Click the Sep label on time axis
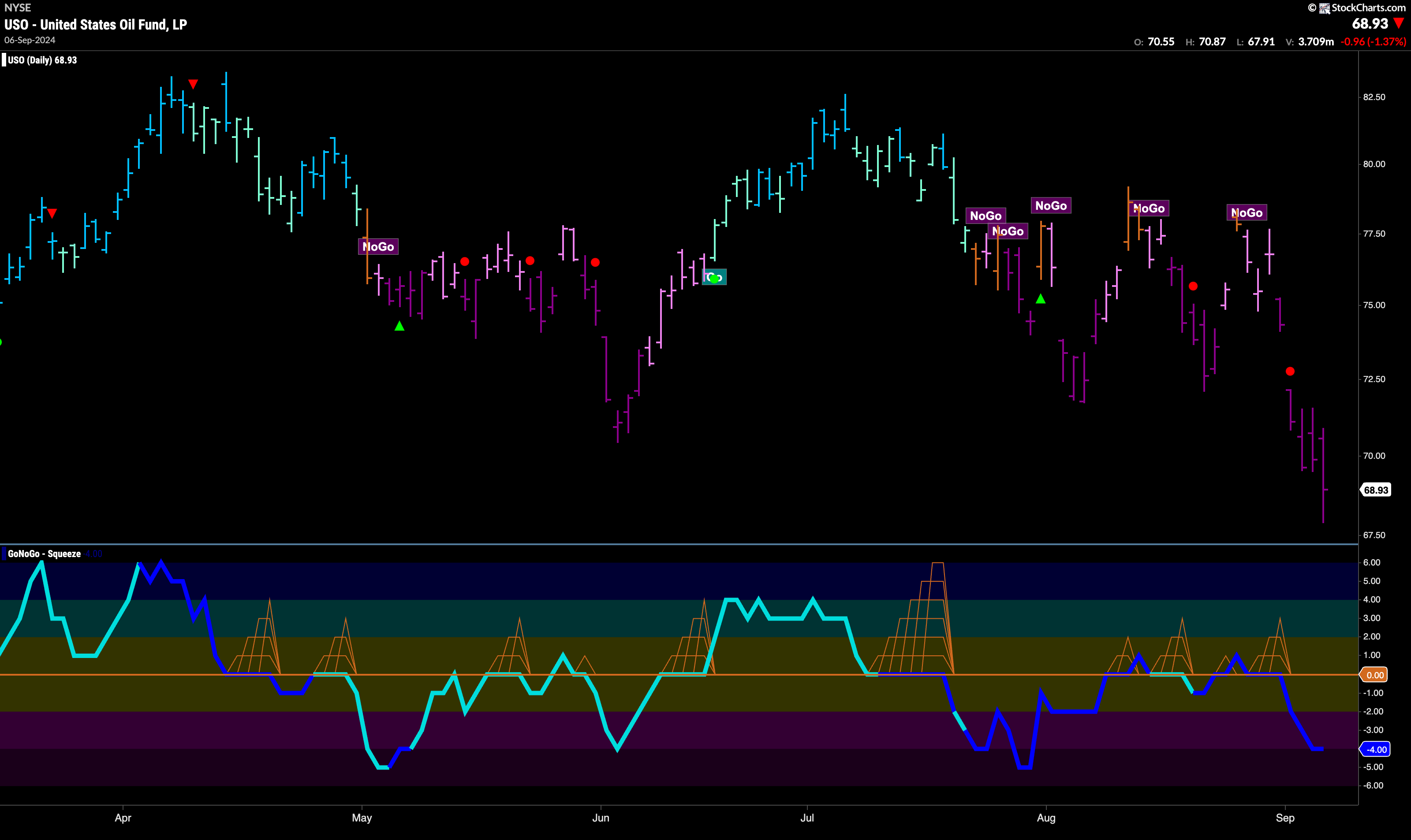Screen dimensions: 1411x840 (x=1285, y=818)
